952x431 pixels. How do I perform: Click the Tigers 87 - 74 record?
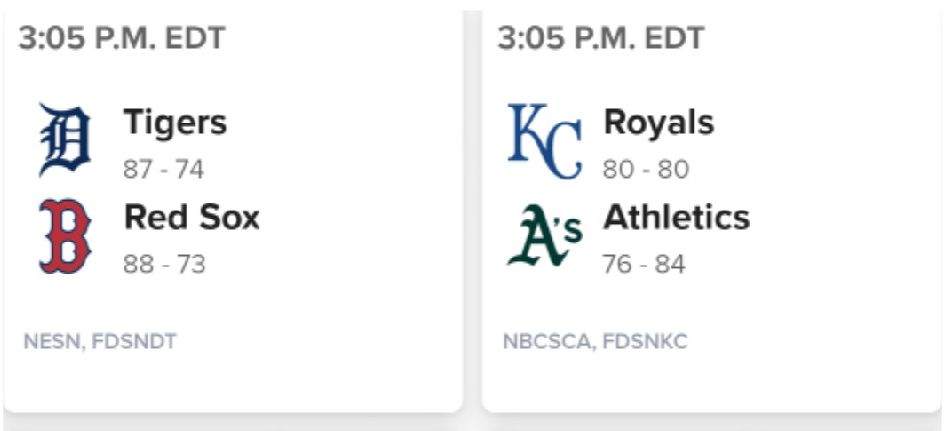click(x=163, y=170)
